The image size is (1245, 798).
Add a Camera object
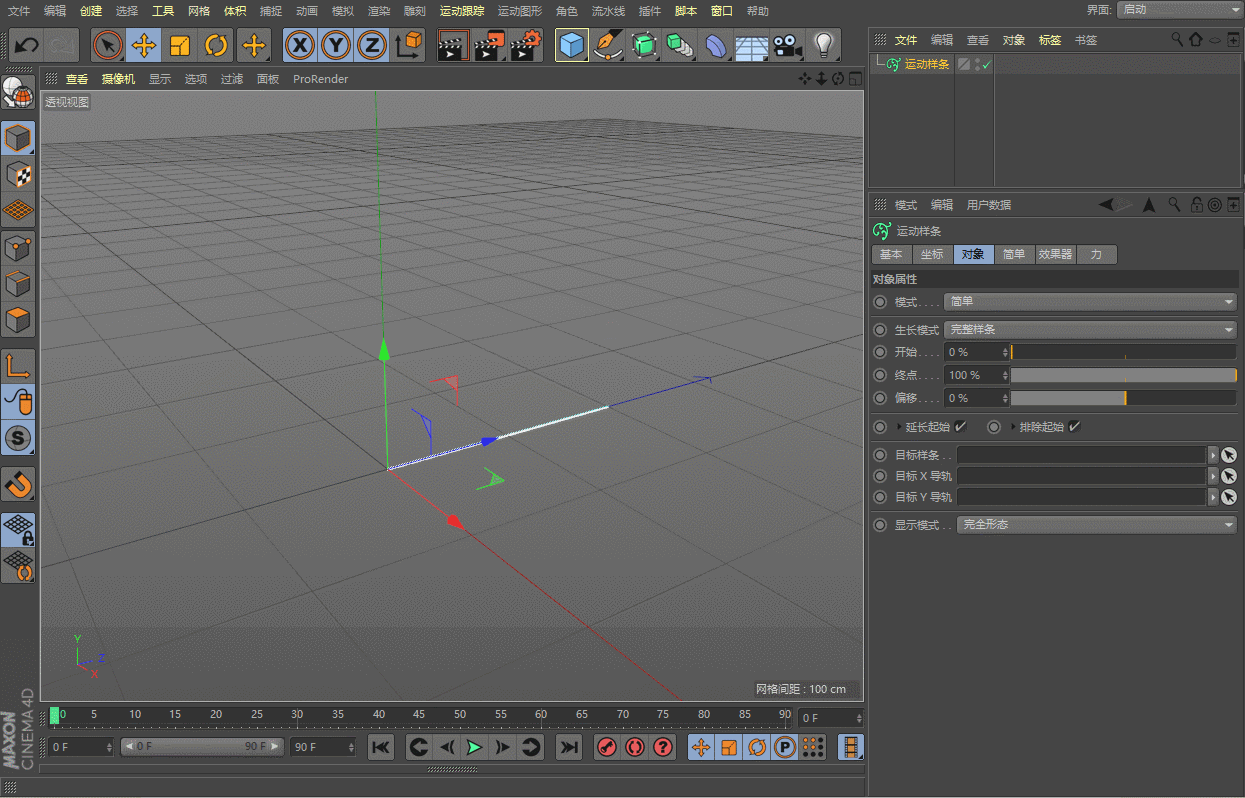pos(788,45)
